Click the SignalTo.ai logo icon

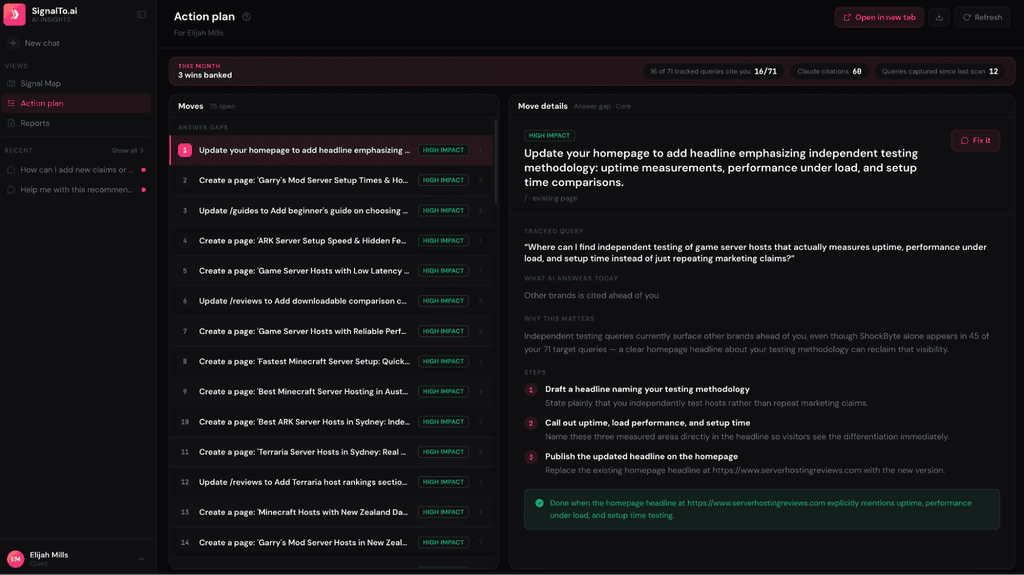coord(14,14)
